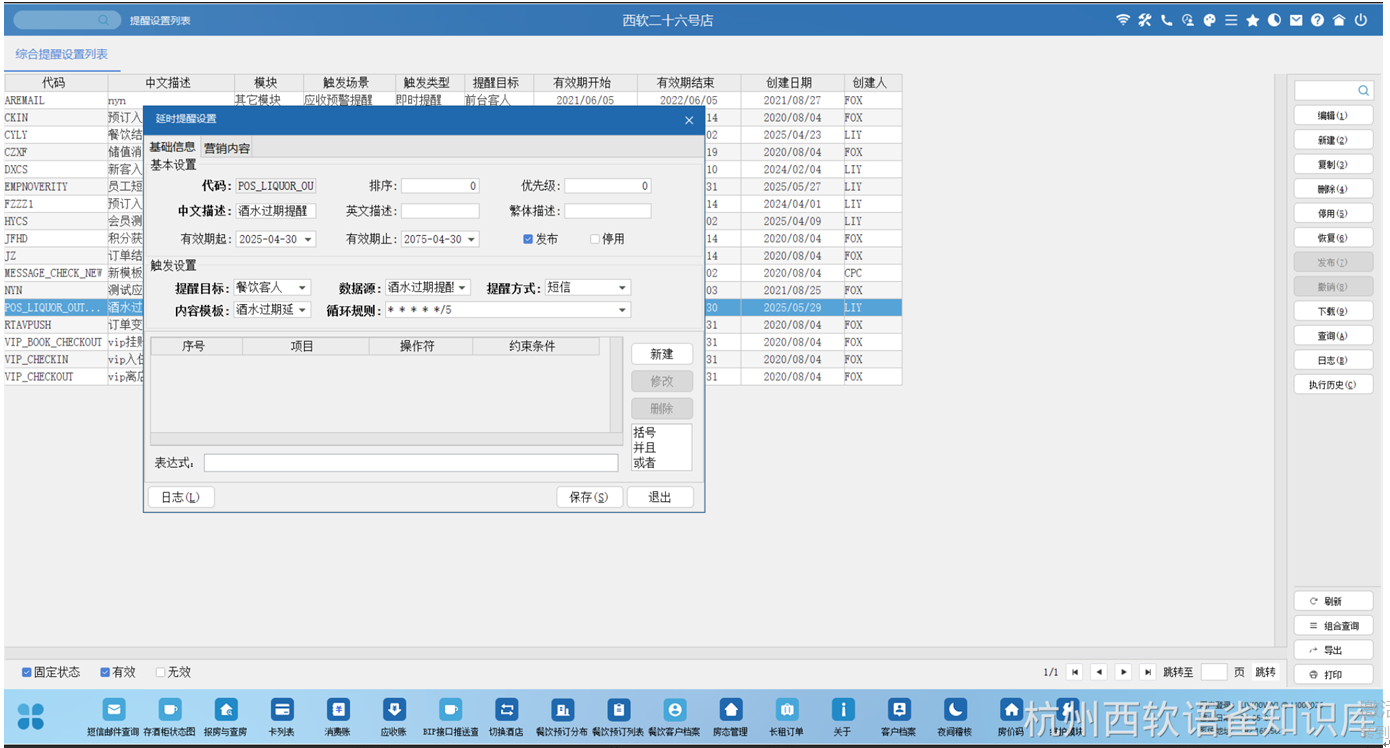Toggle the 固定状态 checkbox
The height and width of the screenshot is (748, 1390).
tap(27, 673)
